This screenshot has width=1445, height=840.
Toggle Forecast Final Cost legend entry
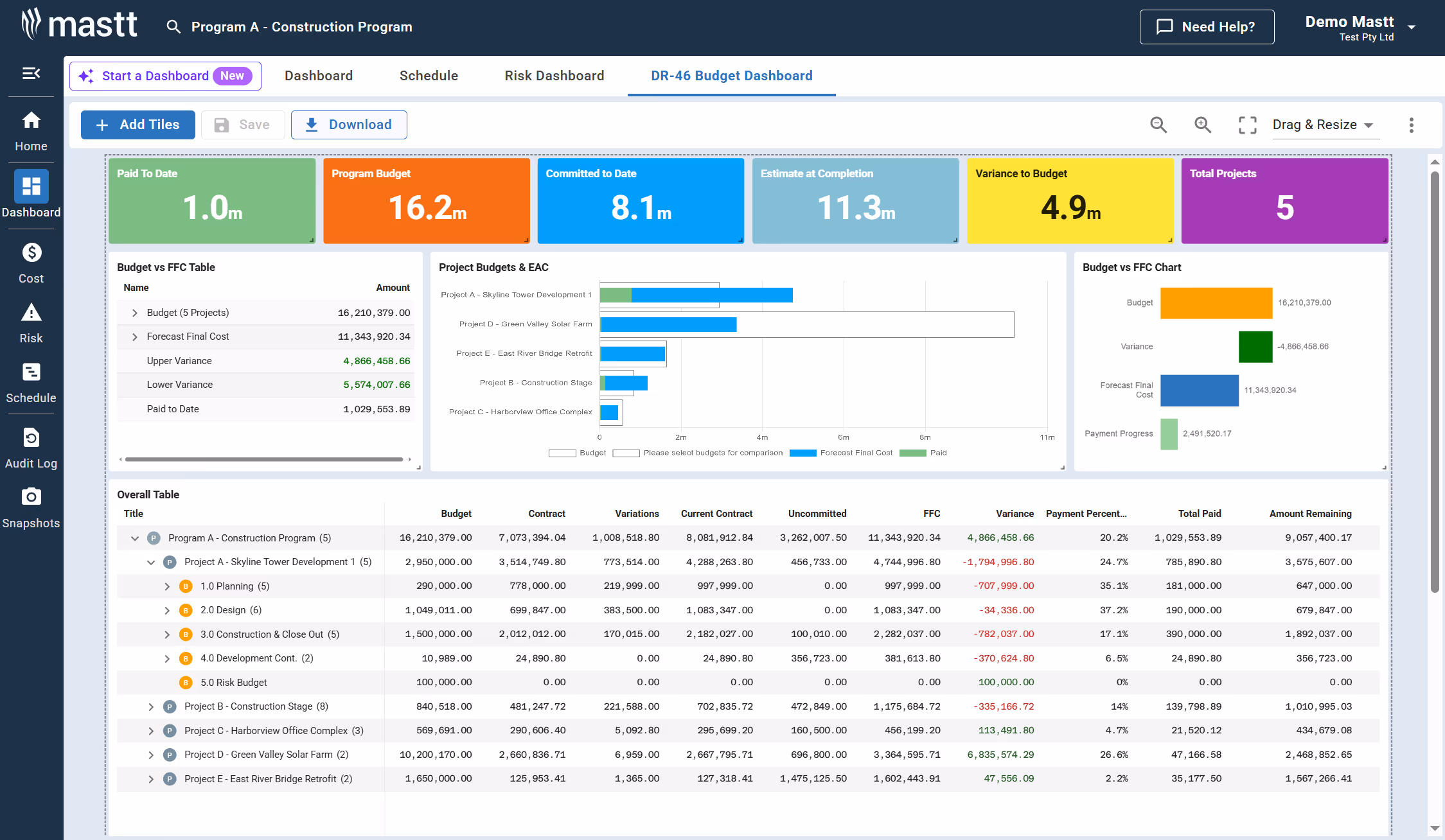pyautogui.click(x=840, y=453)
